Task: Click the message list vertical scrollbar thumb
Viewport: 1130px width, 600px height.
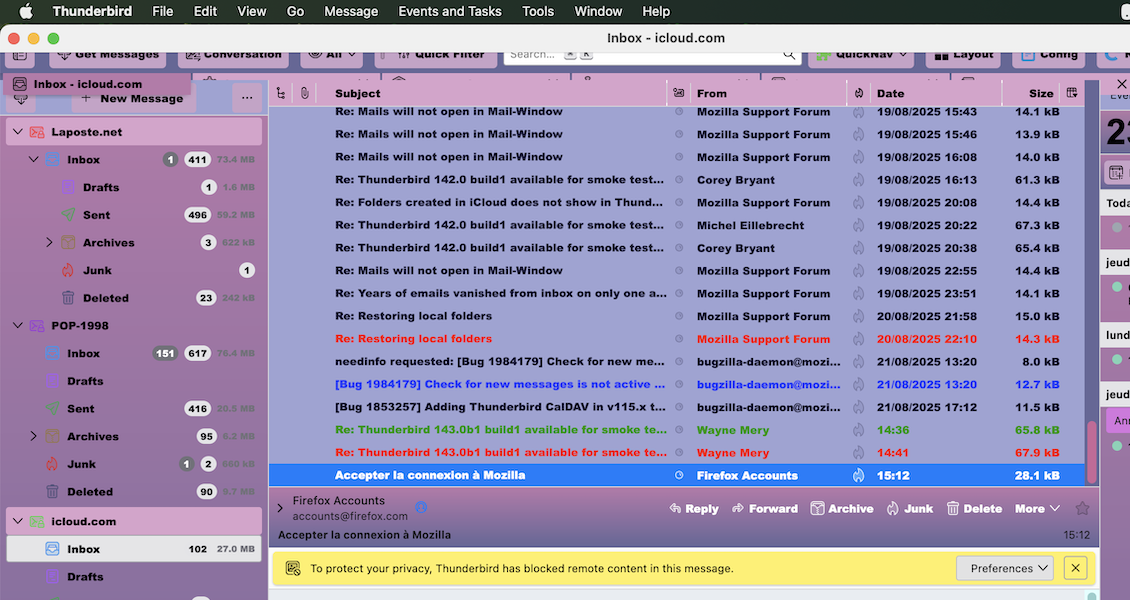Action: (x=1091, y=452)
